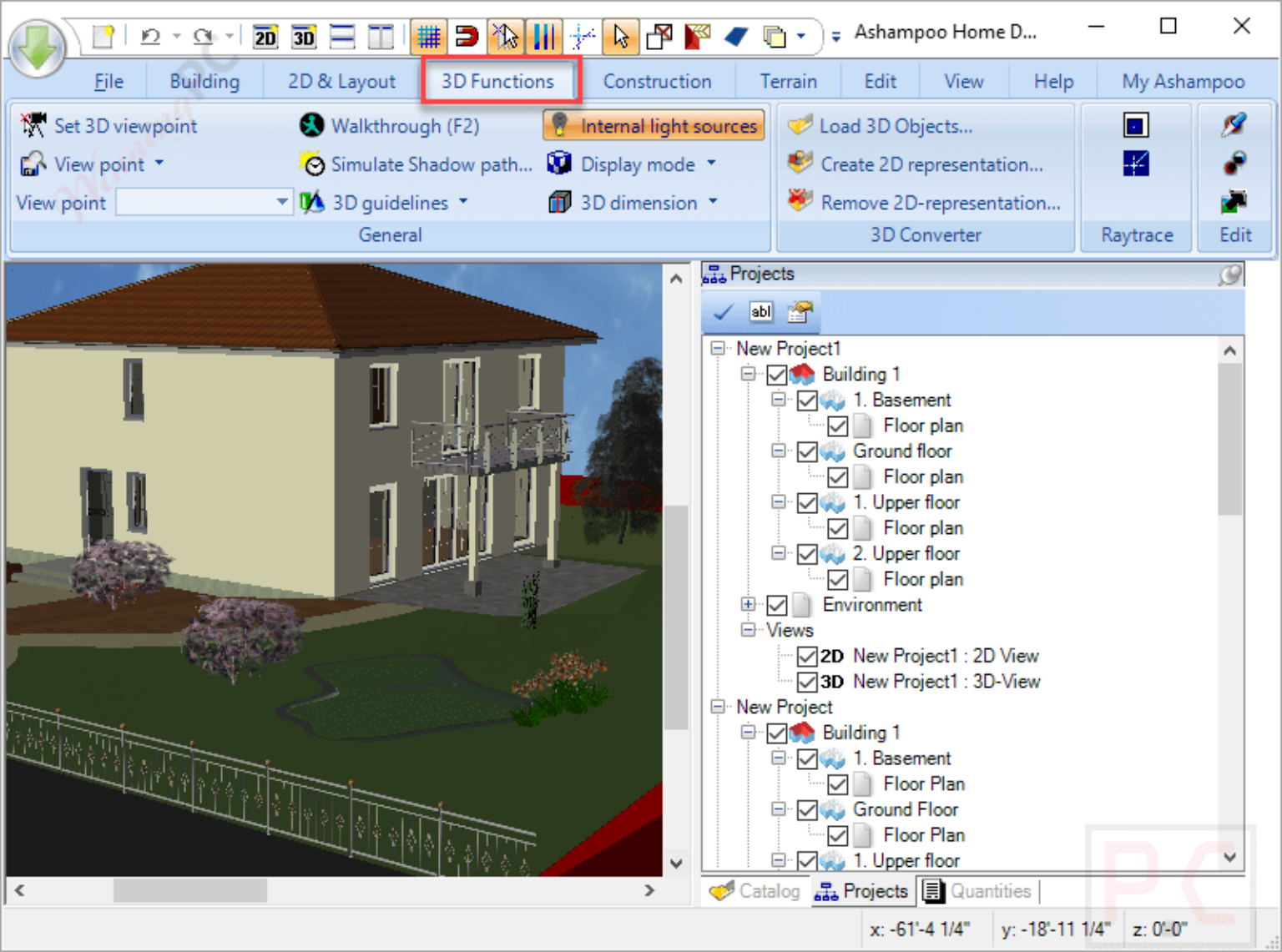1282x952 pixels.
Task: Toggle the Ground Floor checkbox in New Project
Action: 807,809
